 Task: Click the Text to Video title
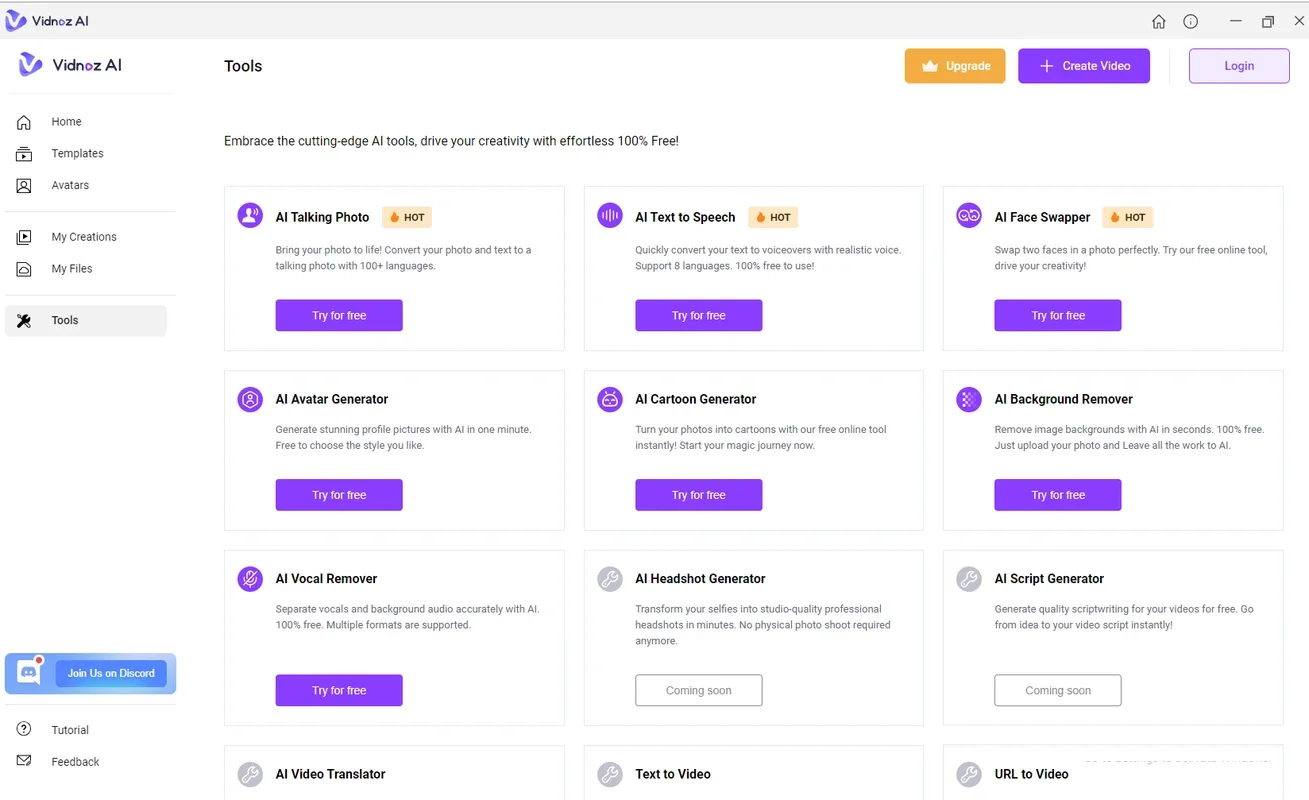tap(673, 774)
